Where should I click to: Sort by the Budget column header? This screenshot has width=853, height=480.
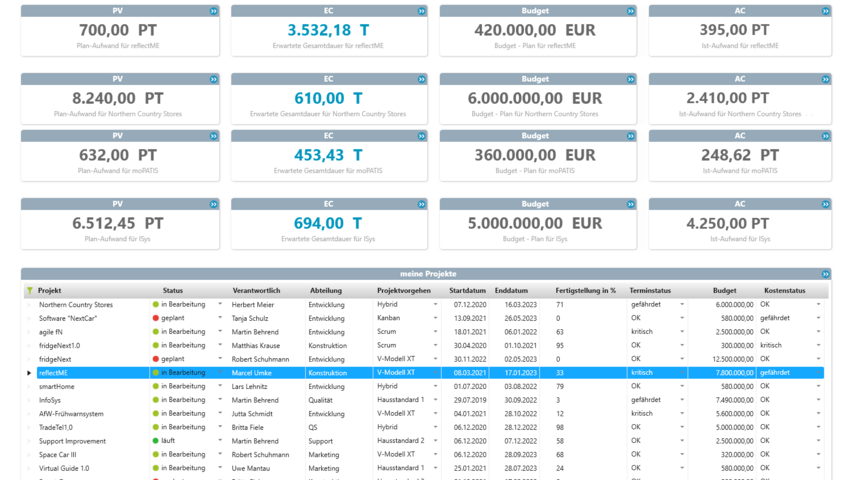pyautogui.click(x=724, y=290)
